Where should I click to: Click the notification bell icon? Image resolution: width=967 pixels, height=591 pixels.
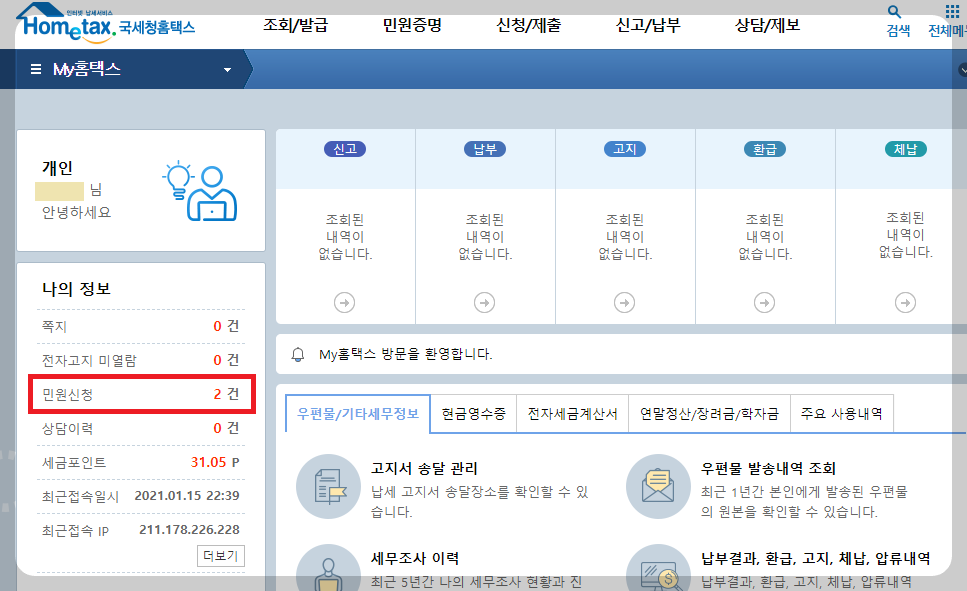pyautogui.click(x=298, y=354)
